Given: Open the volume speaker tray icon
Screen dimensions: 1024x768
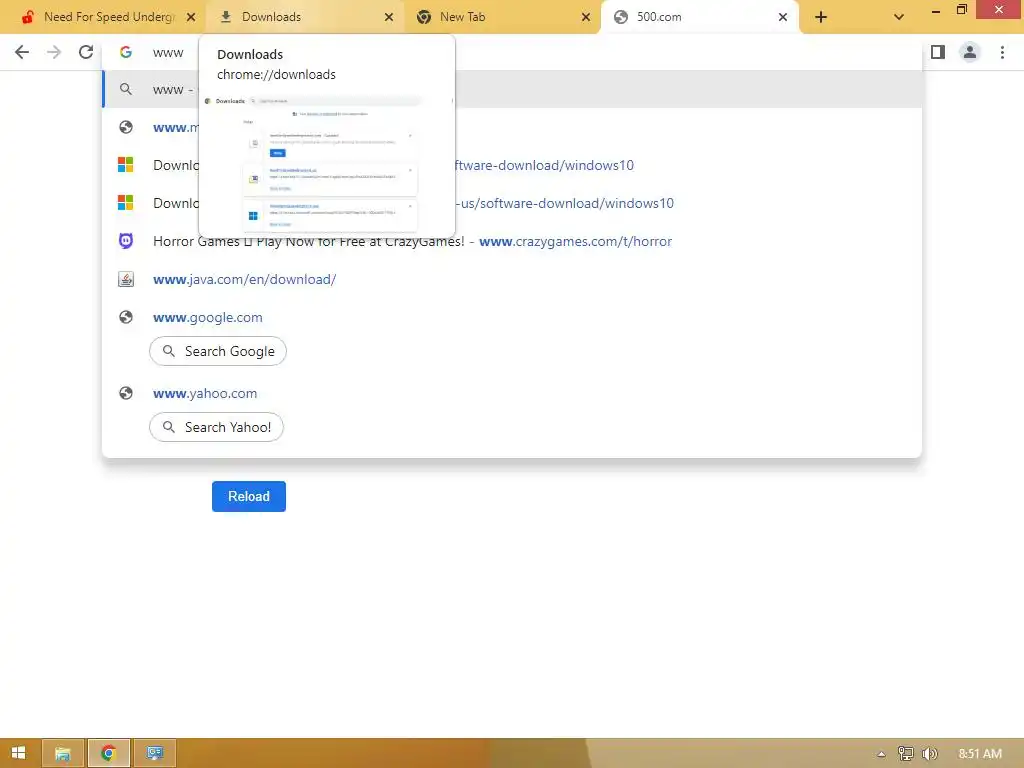Looking at the screenshot, I should (x=929, y=754).
